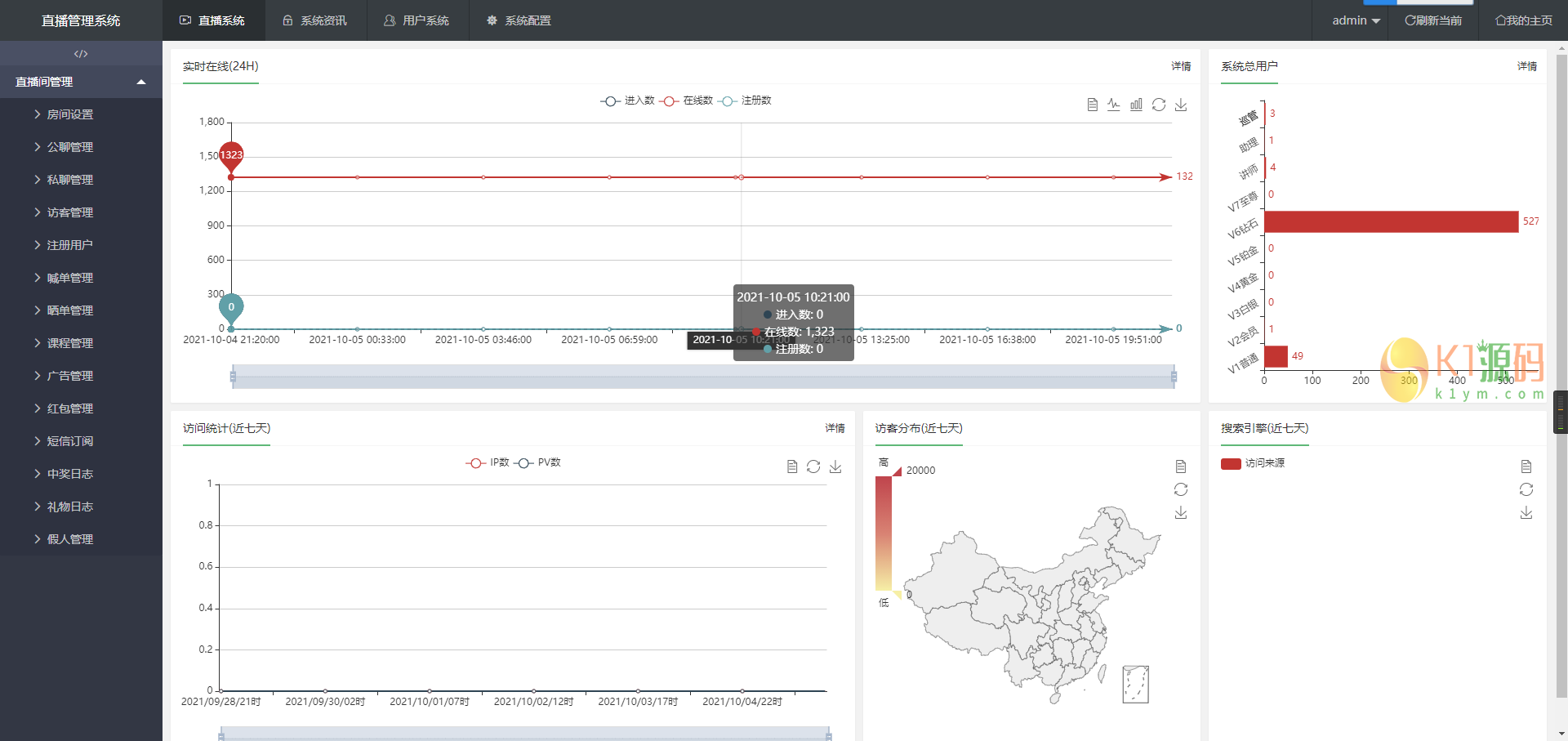Viewport: 1568px width, 741px height.
Task: Download the realtime online chart as image
Action: pyautogui.click(x=1181, y=105)
